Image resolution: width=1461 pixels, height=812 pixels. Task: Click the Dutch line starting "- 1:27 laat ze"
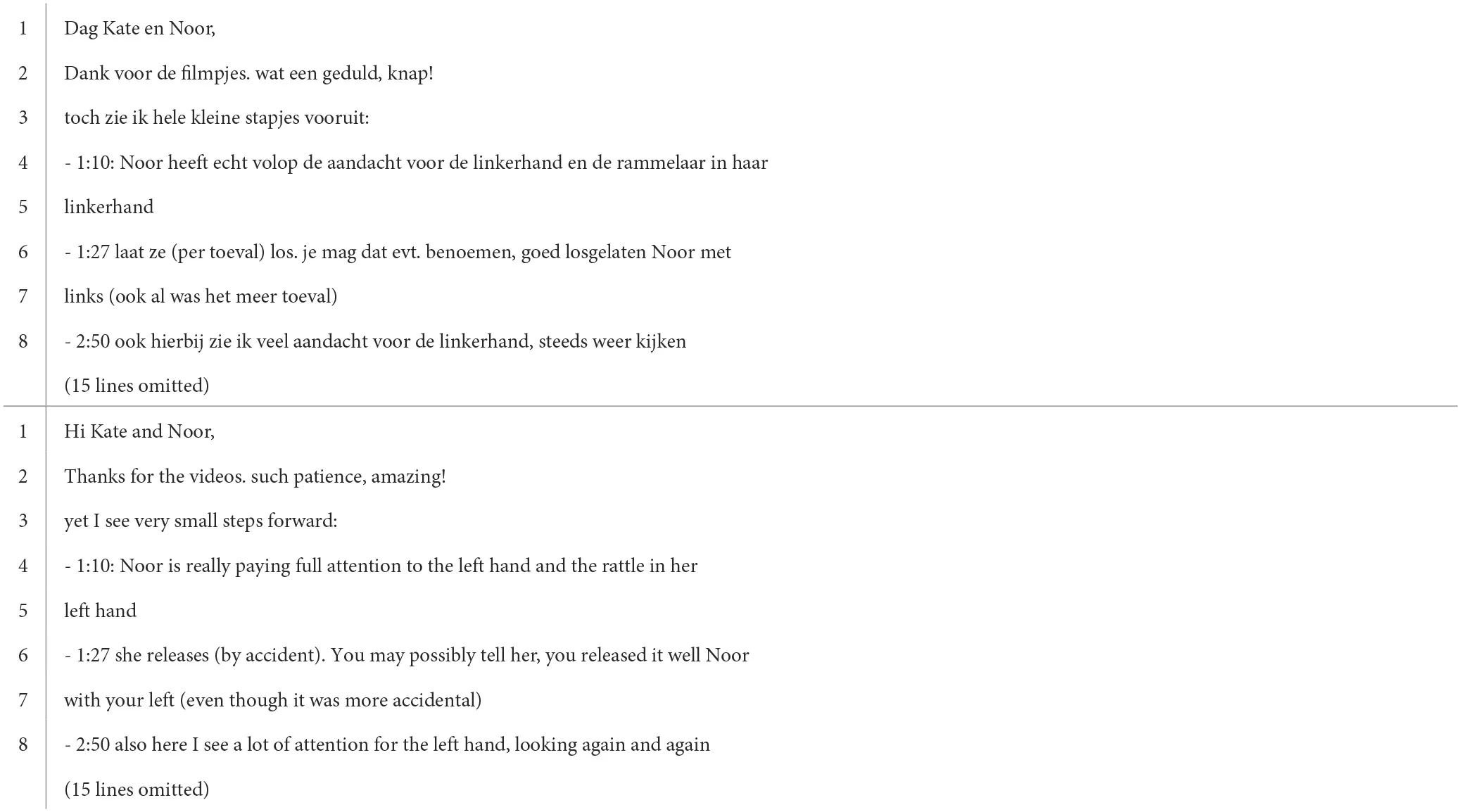point(398,252)
